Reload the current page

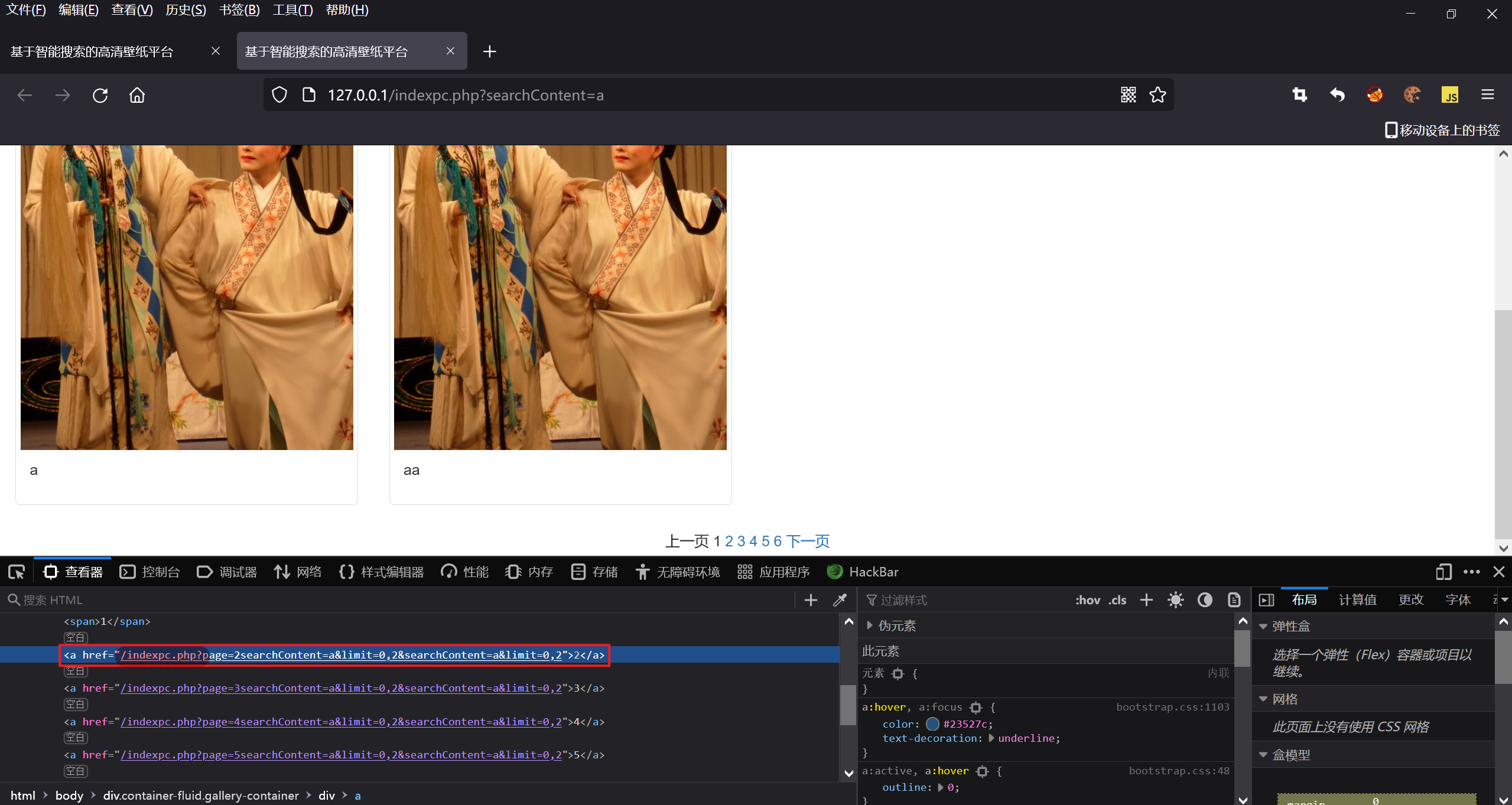pyautogui.click(x=100, y=95)
